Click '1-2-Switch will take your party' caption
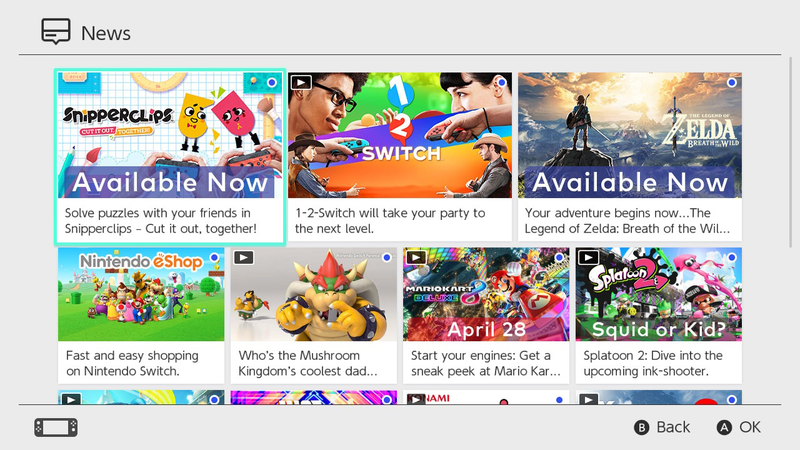This screenshot has width=800, height=450. 390,220
